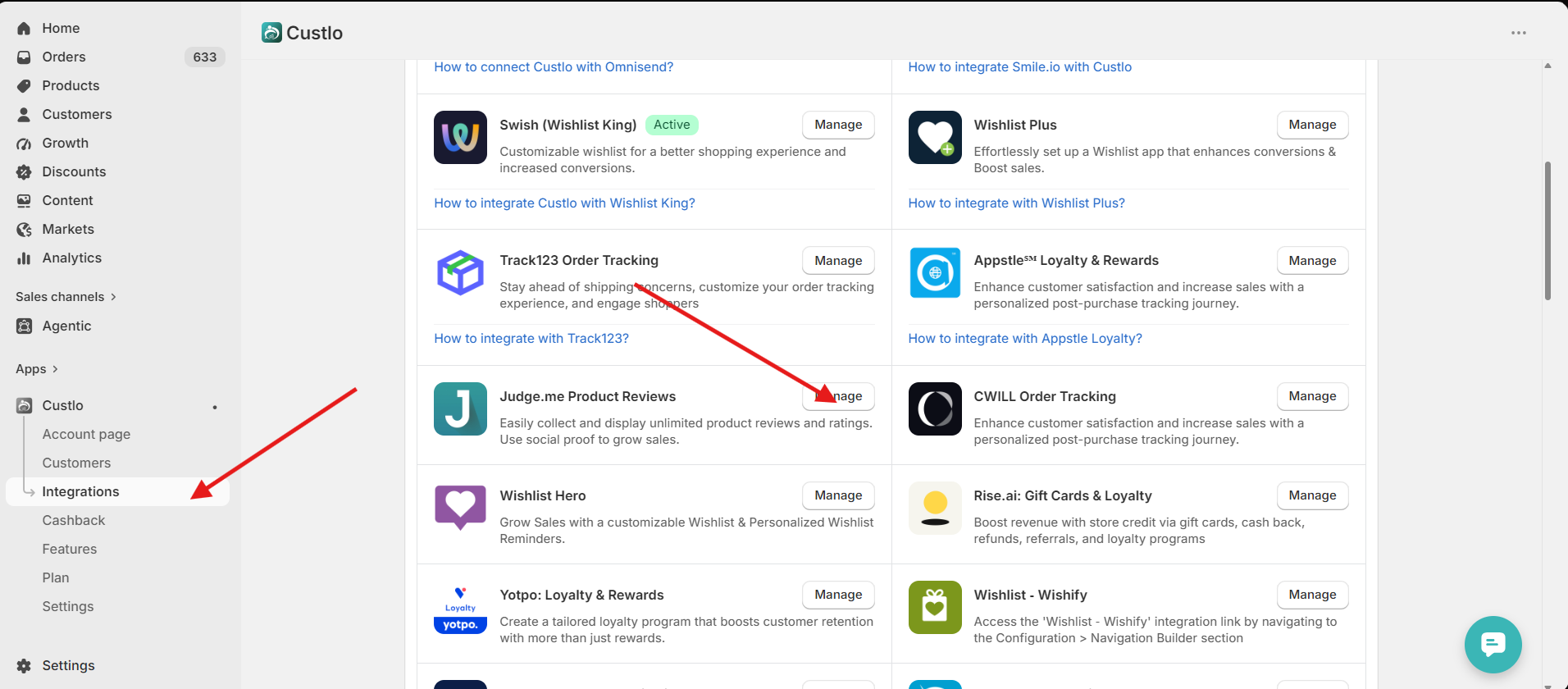
Task: Click the Products tag icon
Action: (24, 86)
